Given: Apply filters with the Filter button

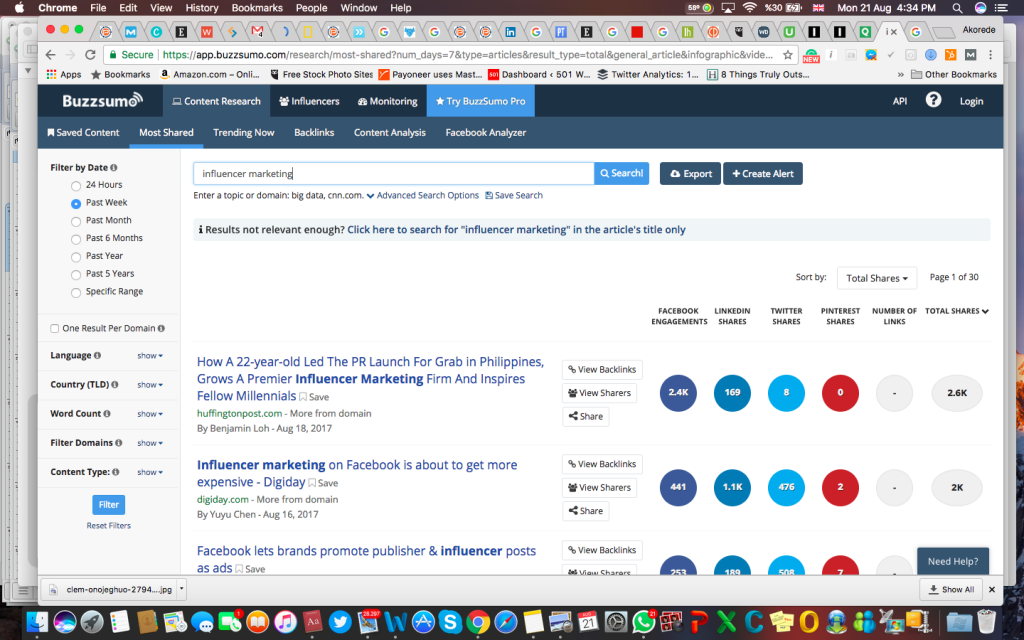Looking at the screenshot, I should (x=108, y=504).
